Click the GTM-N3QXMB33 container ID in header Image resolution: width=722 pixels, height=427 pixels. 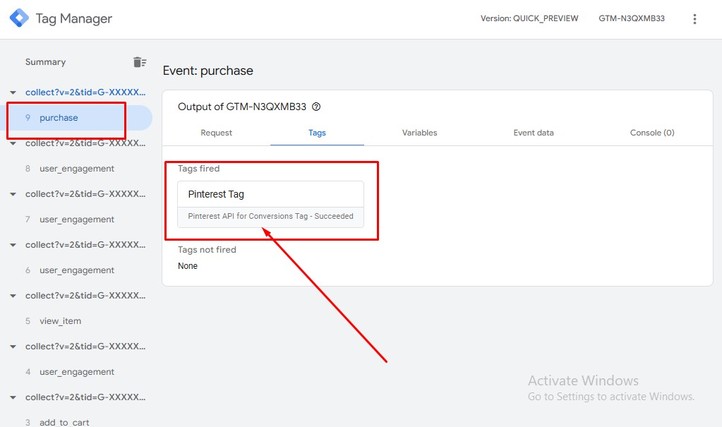[632, 19]
